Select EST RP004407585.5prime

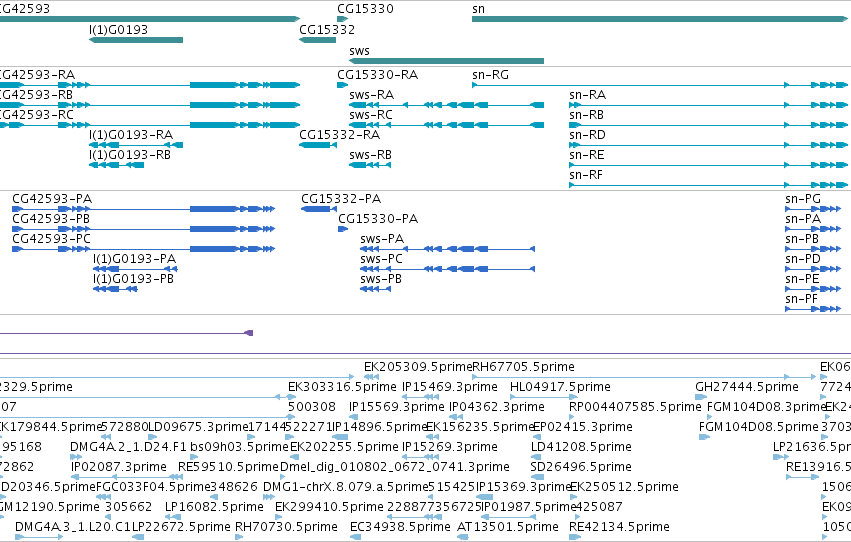click(635, 407)
